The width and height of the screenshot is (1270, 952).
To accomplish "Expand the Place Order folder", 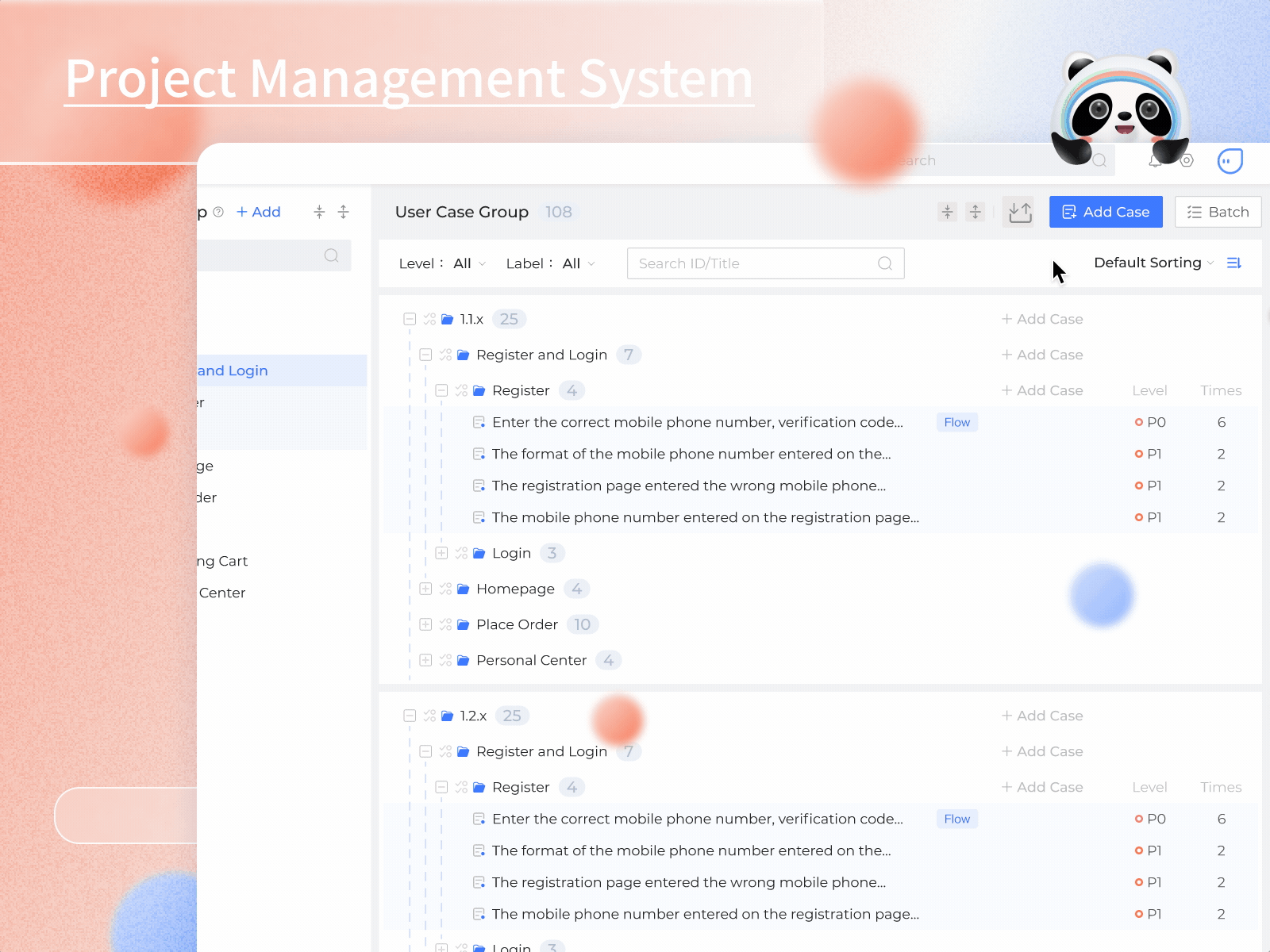I will click(x=425, y=624).
